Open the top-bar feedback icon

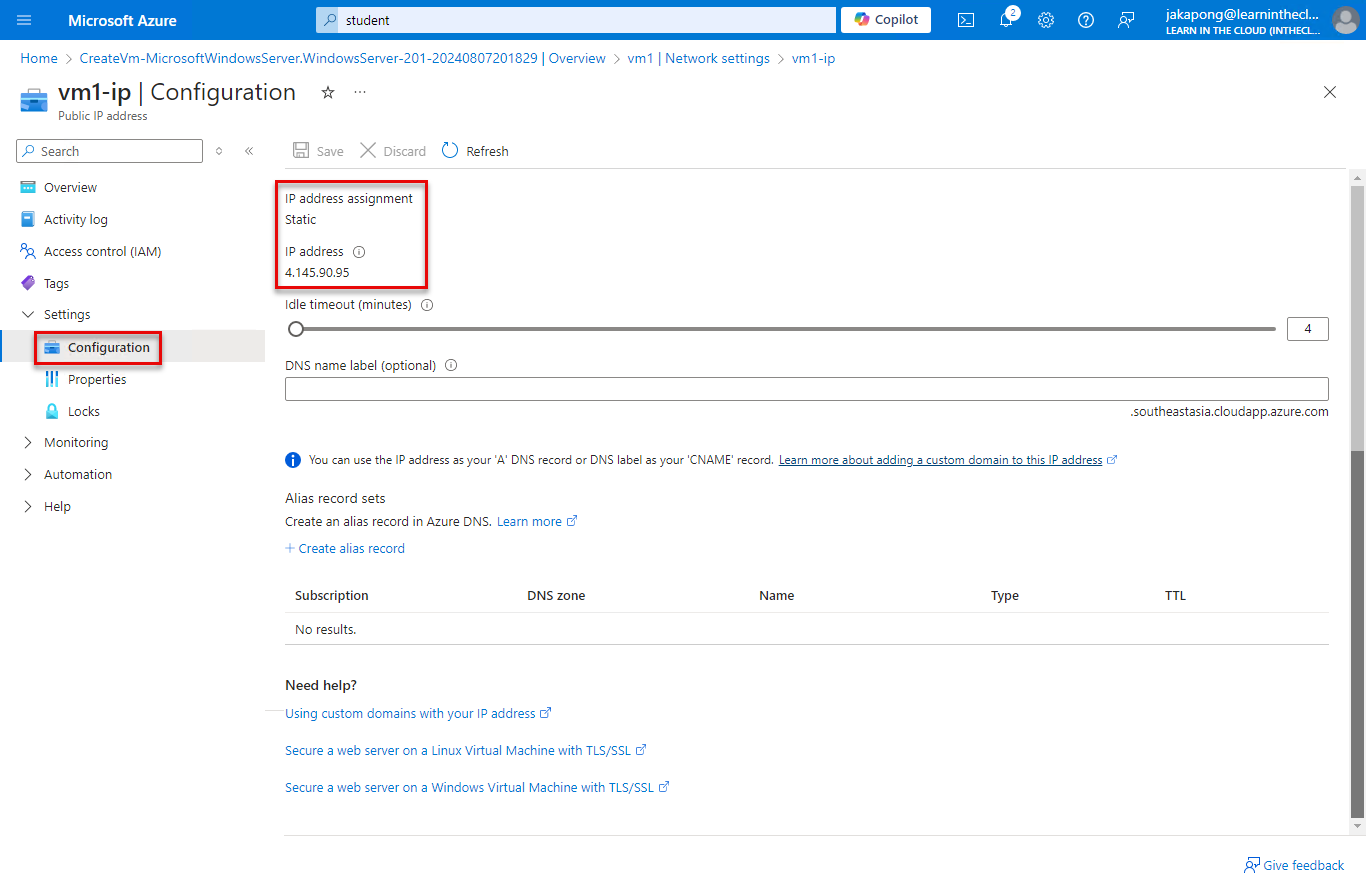coord(1126,20)
